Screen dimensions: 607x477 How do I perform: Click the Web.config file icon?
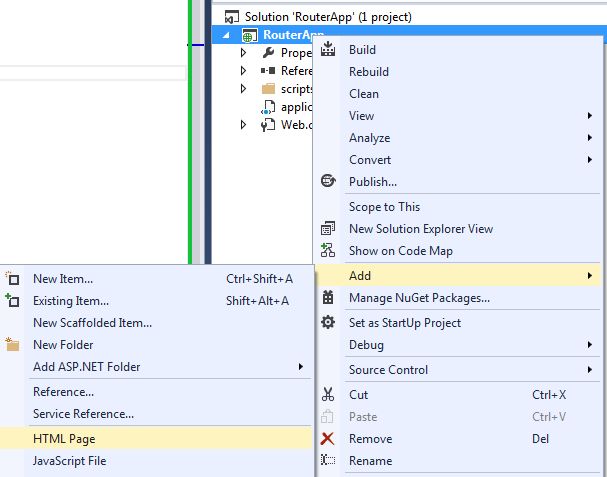pyautogui.click(x=268, y=125)
